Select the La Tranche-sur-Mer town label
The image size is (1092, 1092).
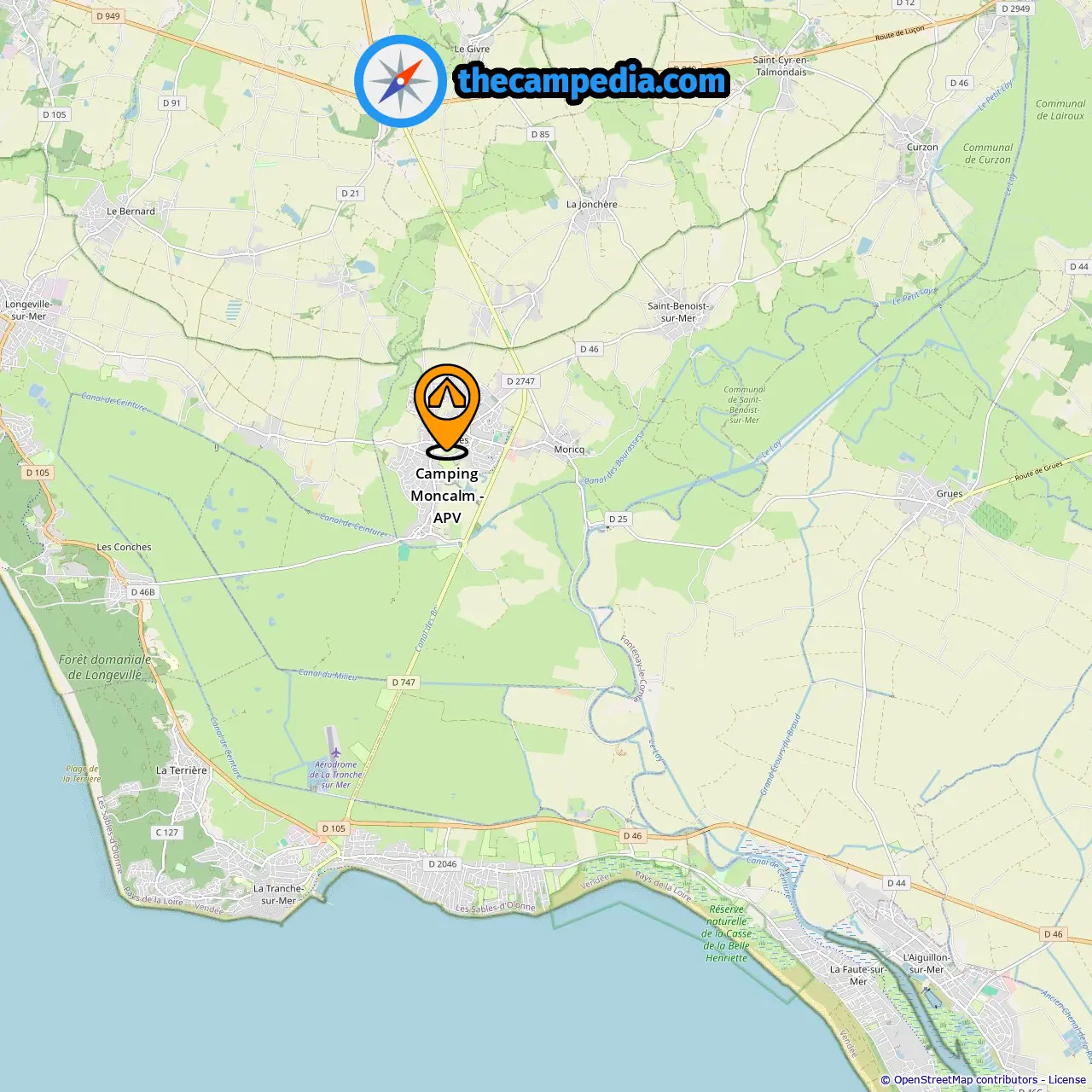pos(279,894)
